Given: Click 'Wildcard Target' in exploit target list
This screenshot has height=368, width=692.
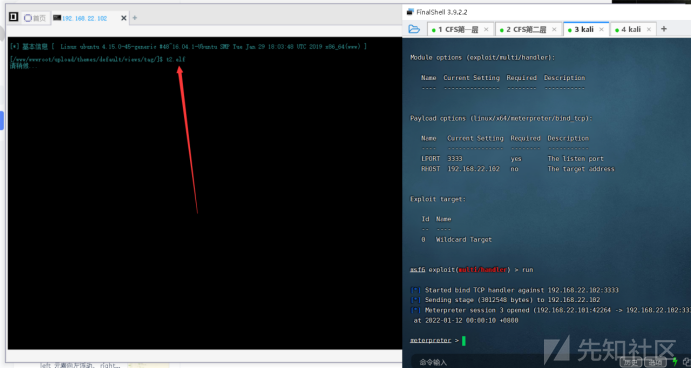Looking at the screenshot, I should pyautogui.click(x=464, y=240).
